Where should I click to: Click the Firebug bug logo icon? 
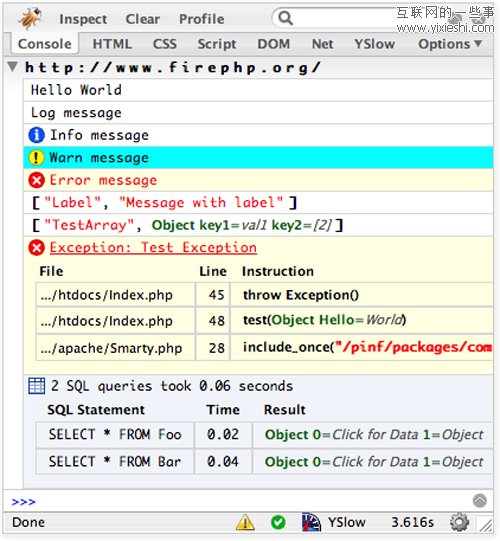click(30, 18)
